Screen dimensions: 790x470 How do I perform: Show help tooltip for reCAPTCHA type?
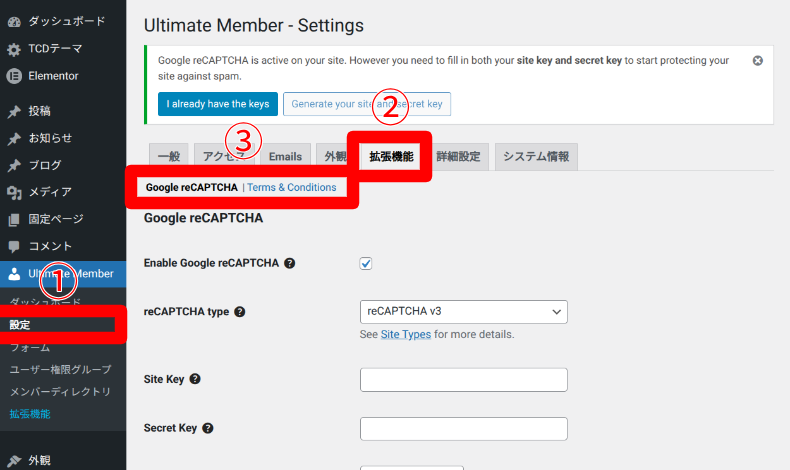(240, 312)
